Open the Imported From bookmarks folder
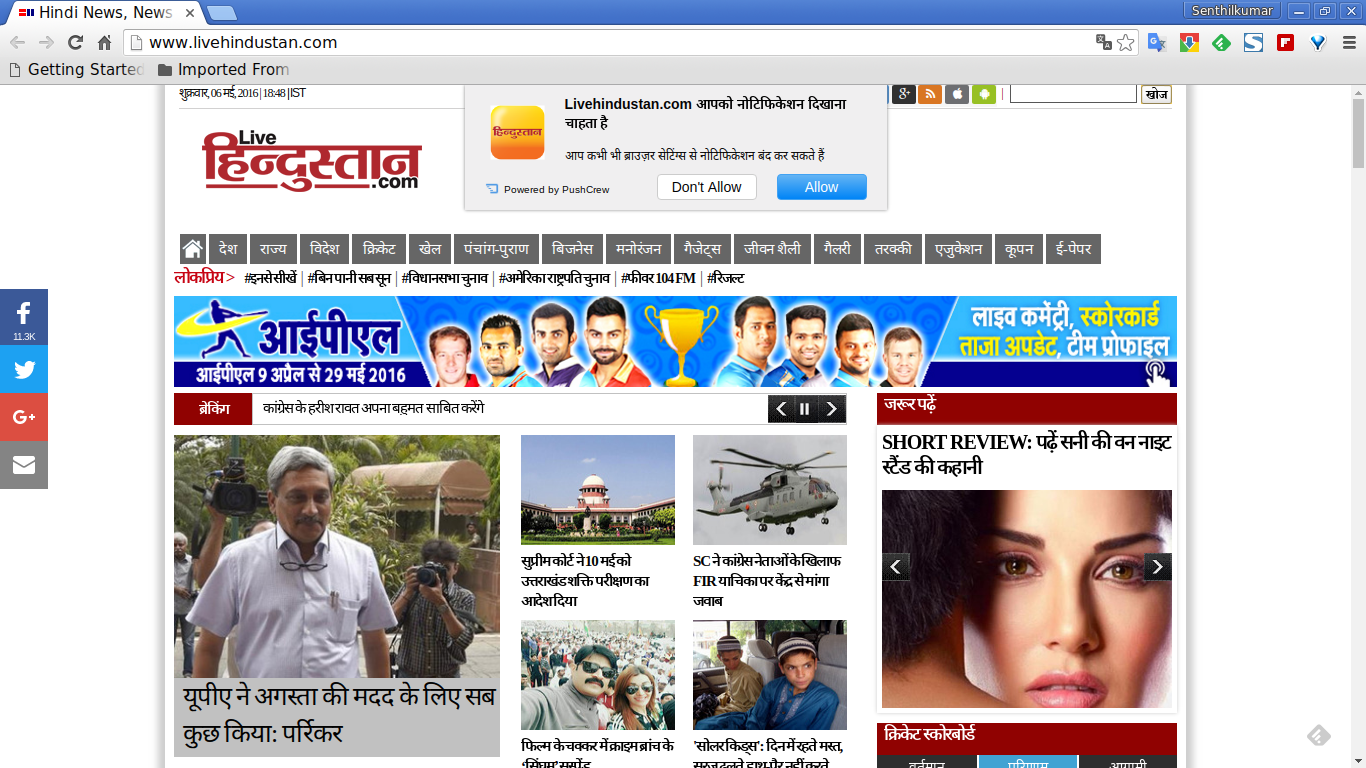Screen dimensions: 1366x768 click(x=223, y=69)
